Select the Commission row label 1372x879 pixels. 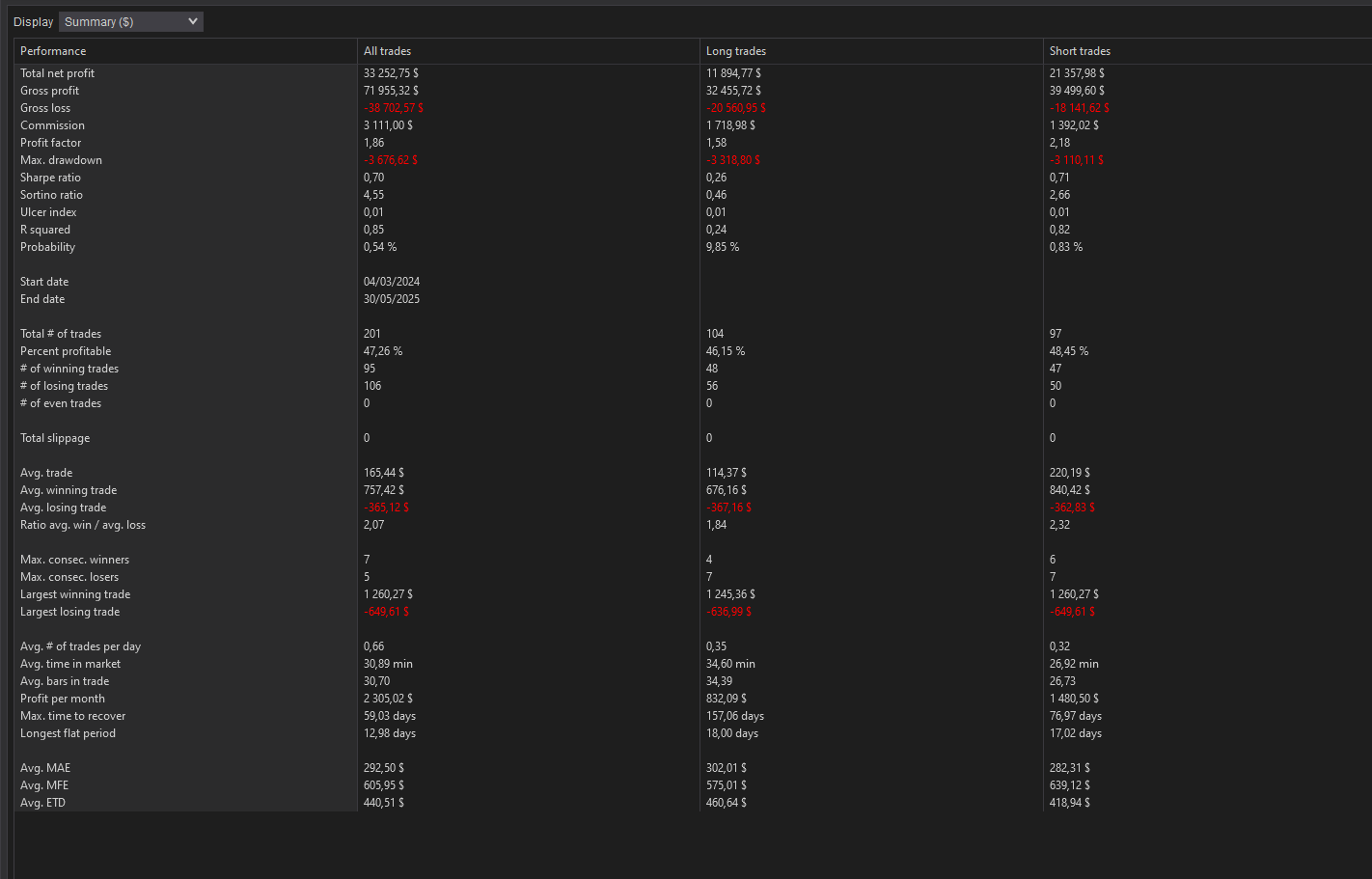[x=52, y=125]
